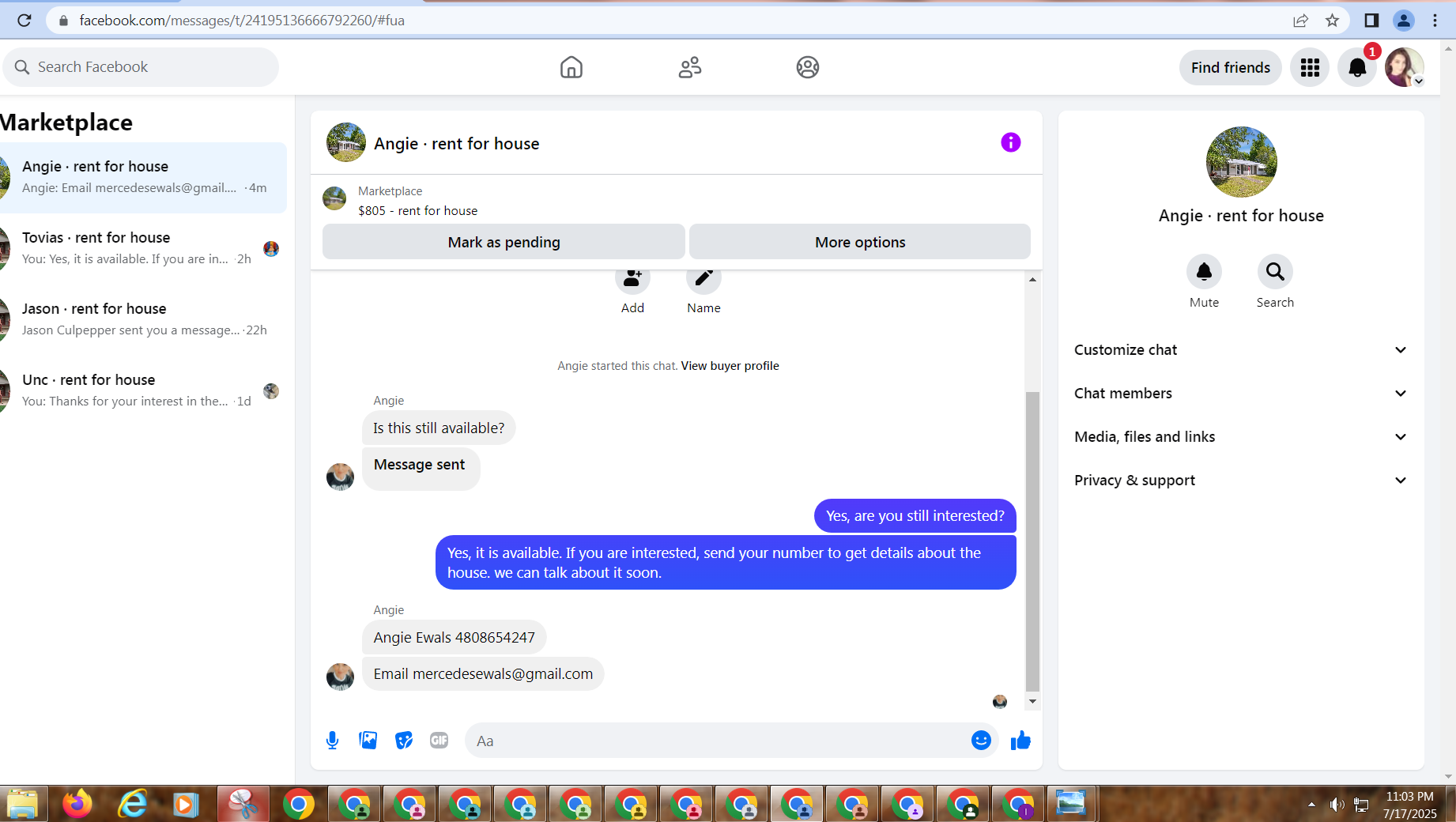Mute the conversation with the bell icon
Screen dimensions: 1456x822
(1204, 272)
